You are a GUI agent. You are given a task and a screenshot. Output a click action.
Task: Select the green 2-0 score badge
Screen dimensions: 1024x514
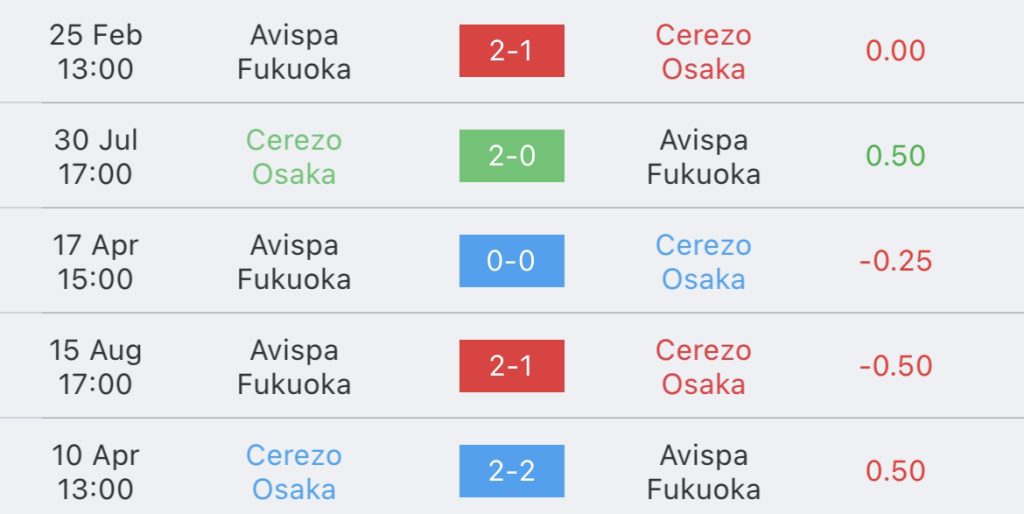point(511,155)
